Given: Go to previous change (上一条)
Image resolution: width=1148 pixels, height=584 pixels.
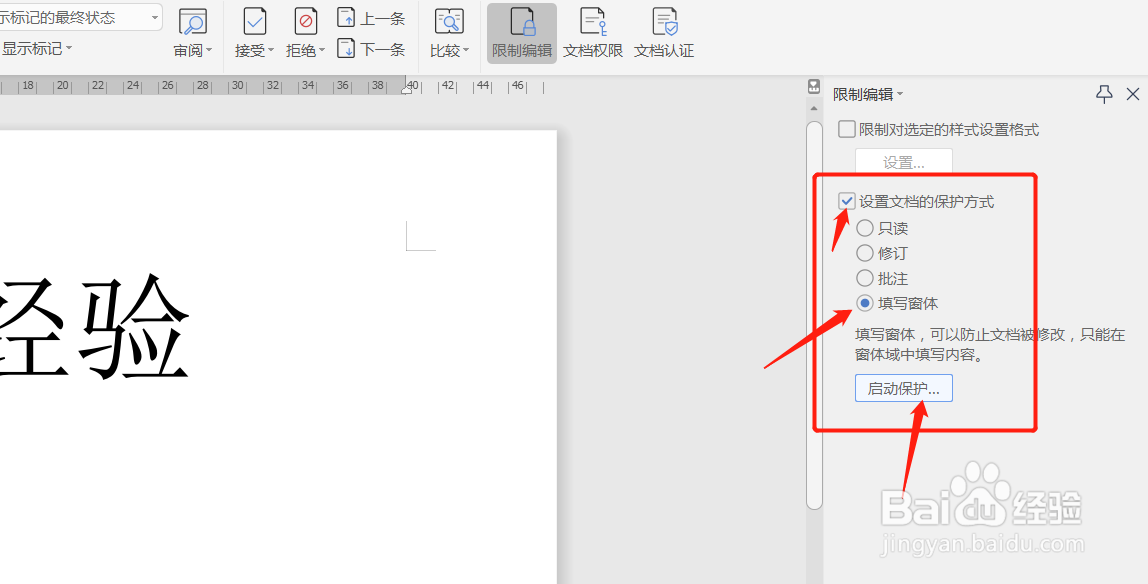Looking at the screenshot, I should pos(371,18).
